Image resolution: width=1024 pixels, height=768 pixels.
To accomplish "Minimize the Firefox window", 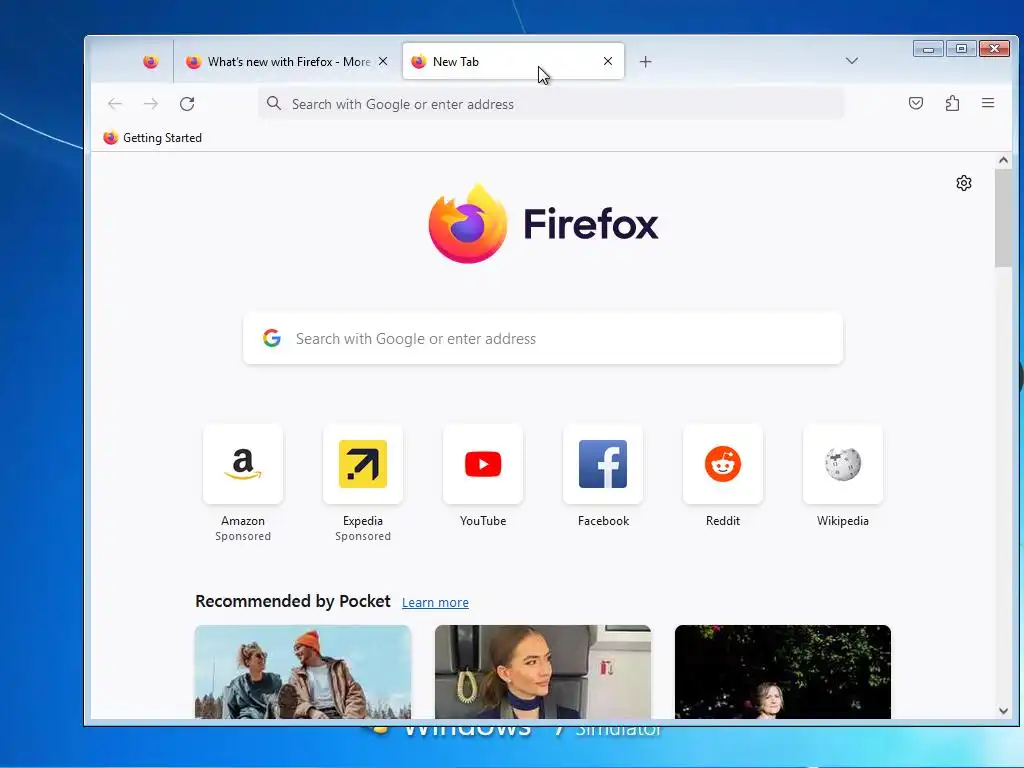I will pyautogui.click(x=929, y=49).
